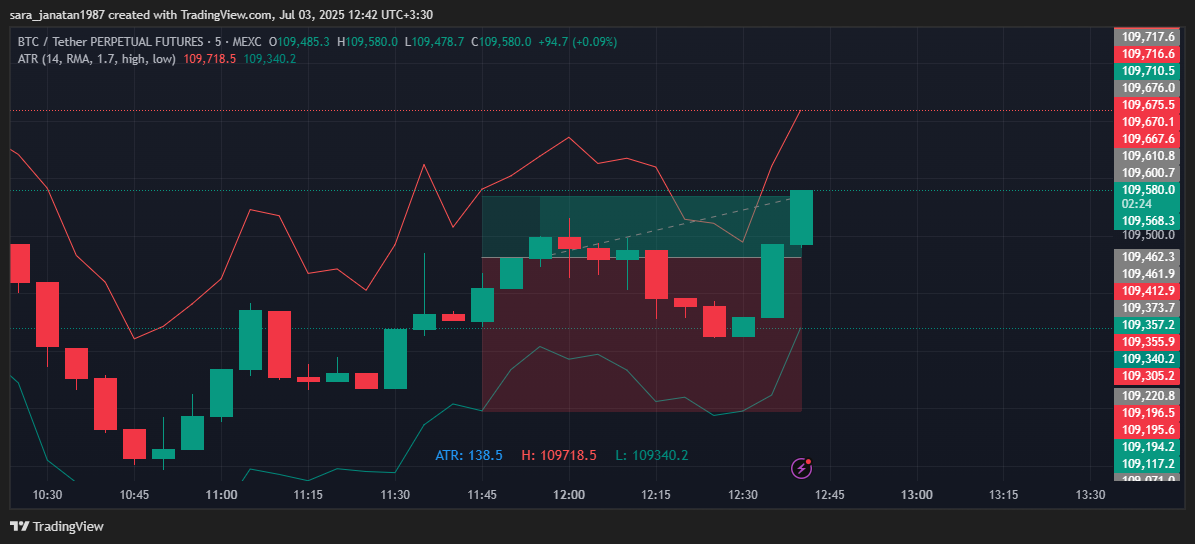Click the 12:00 time axis label
The image size is (1195, 544).
(569, 495)
